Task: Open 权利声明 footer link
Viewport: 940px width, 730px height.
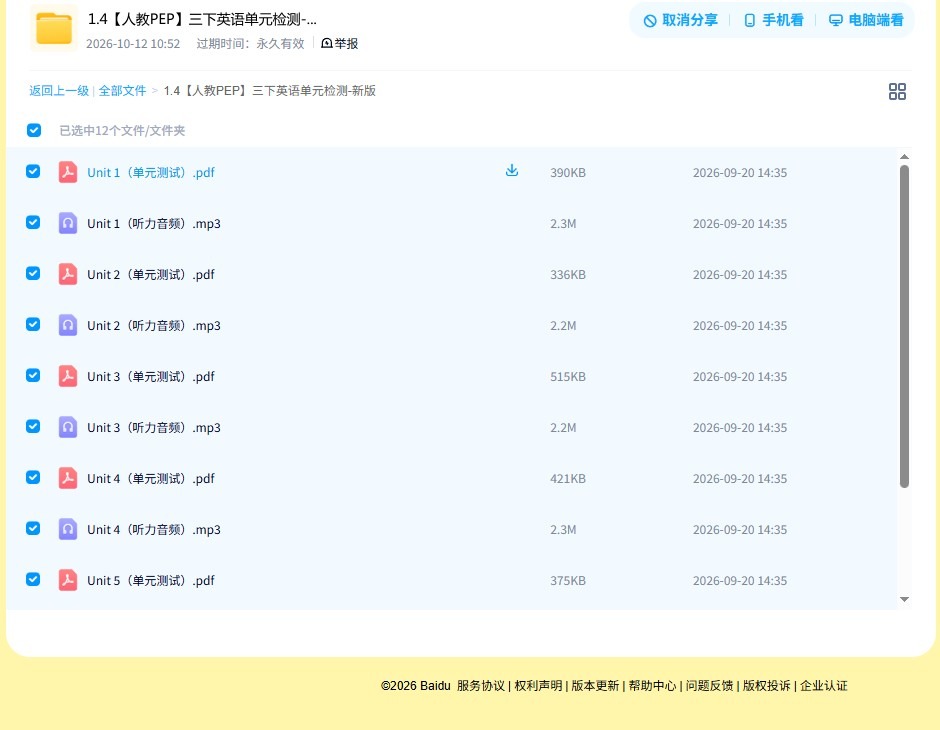Action: 538,686
